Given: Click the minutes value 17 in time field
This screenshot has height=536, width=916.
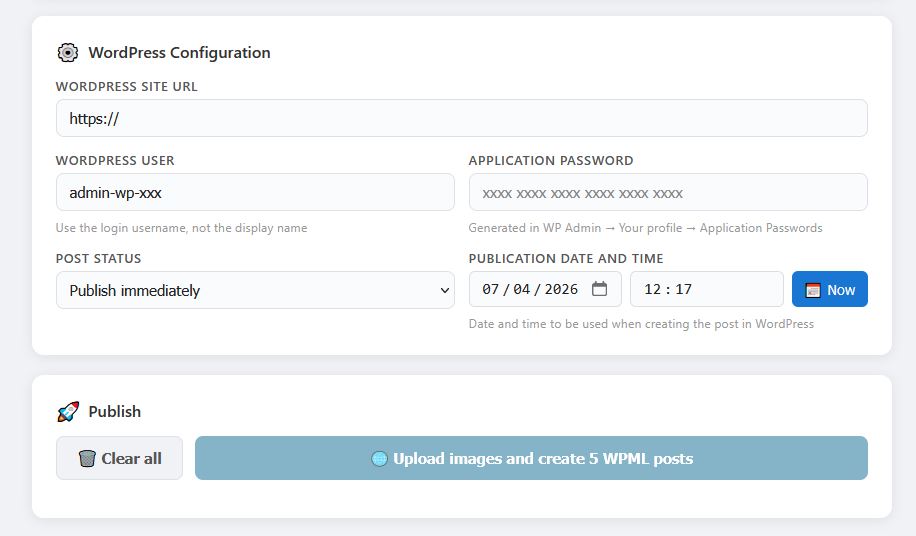Looking at the screenshot, I should click(684, 289).
